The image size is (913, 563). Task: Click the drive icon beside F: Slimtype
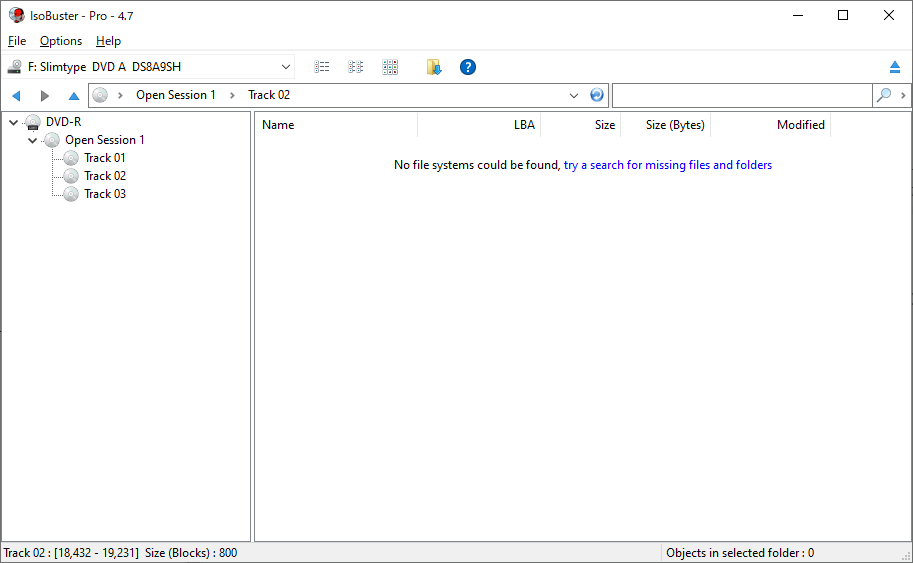tap(15, 67)
